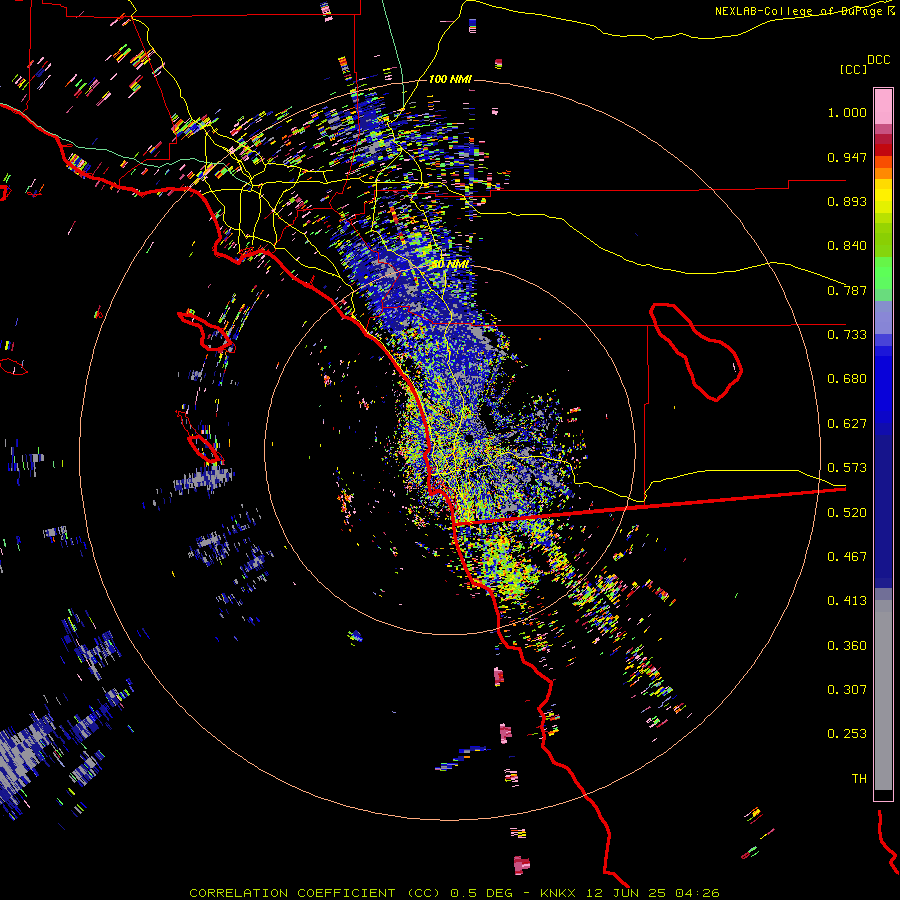900x900 pixels.
Task: Click the 100 NMI range ring label
Action: tap(451, 79)
